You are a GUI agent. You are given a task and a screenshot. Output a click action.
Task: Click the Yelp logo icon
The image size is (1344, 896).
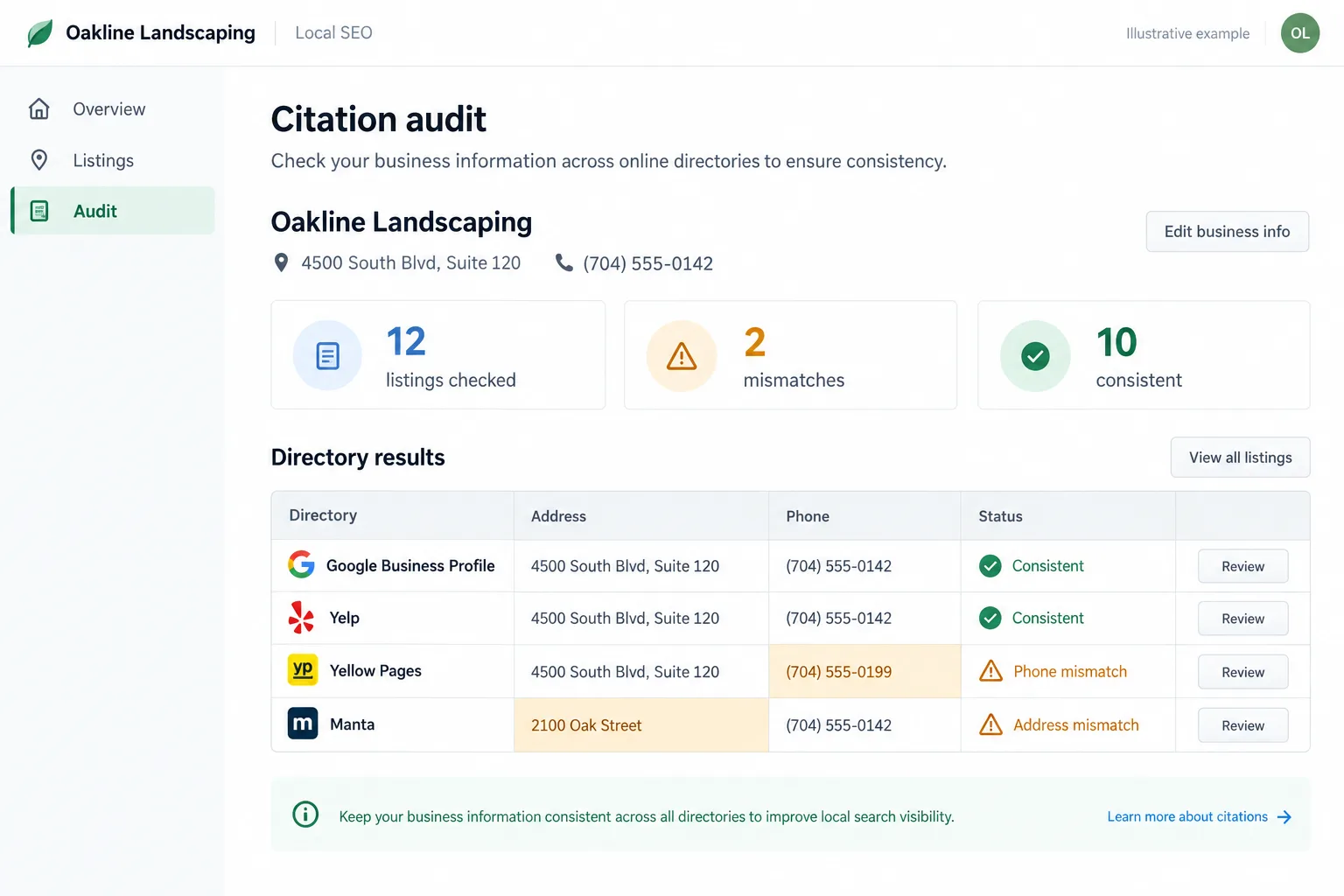(301, 618)
